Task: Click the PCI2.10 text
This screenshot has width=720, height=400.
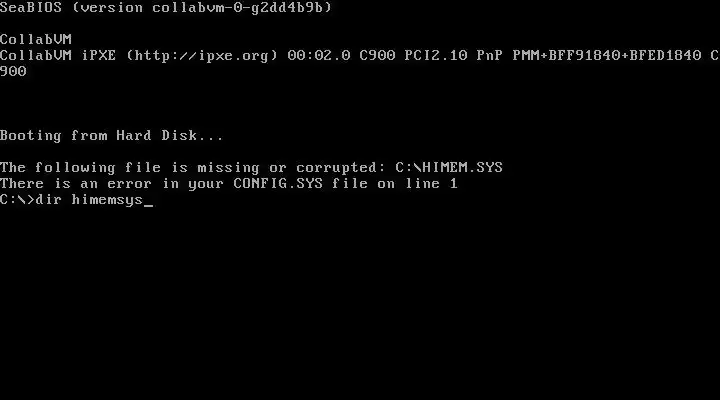Action: (x=436, y=56)
